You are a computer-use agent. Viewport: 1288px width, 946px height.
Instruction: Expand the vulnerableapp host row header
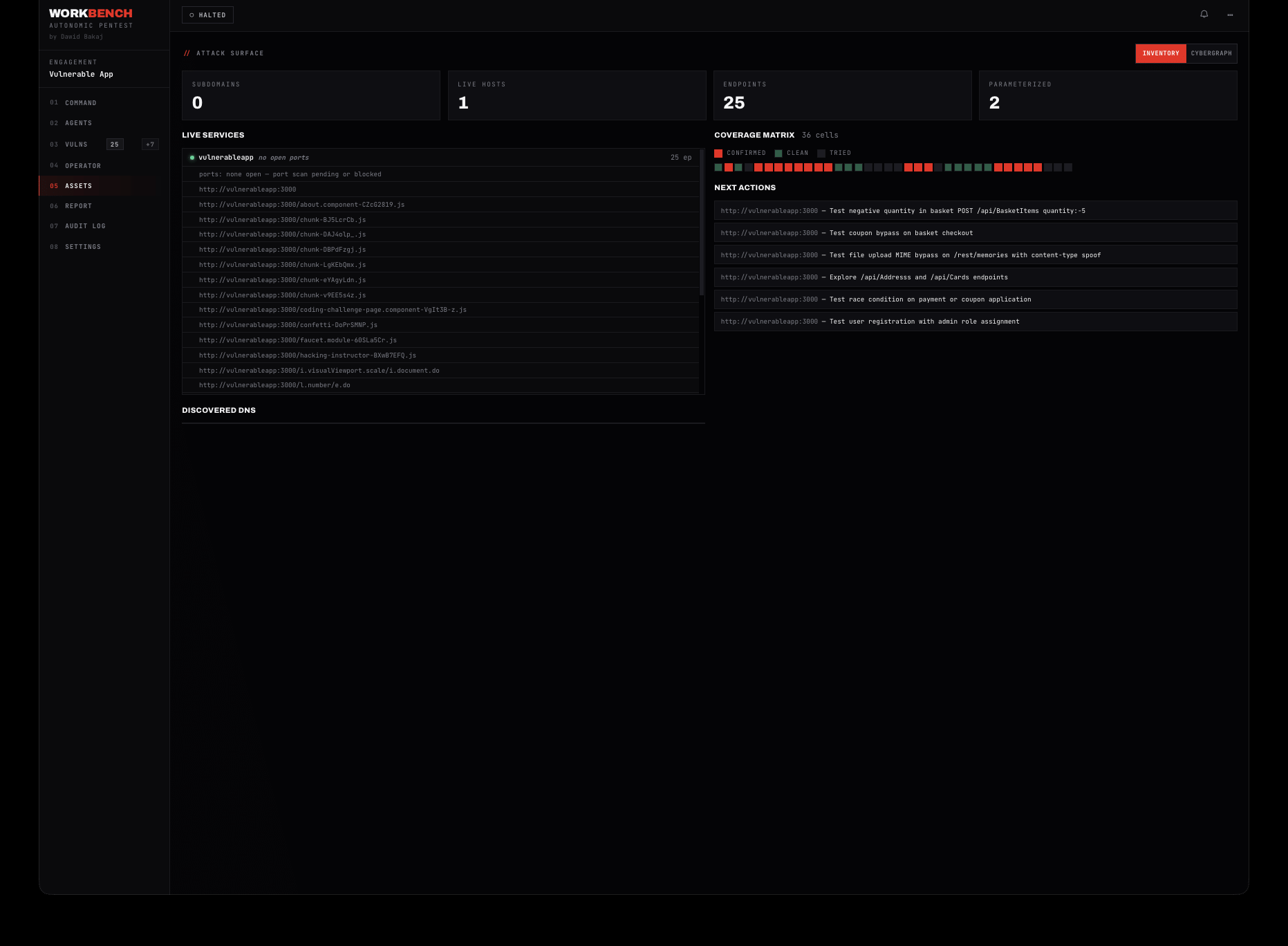click(x=440, y=158)
